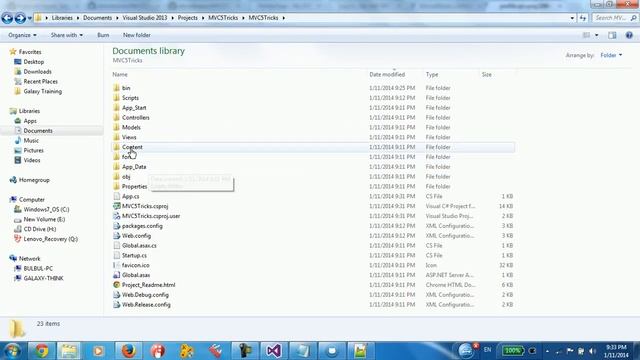Open Recent Places in Favorites
The height and width of the screenshot is (360, 640).
tap(41, 81)
